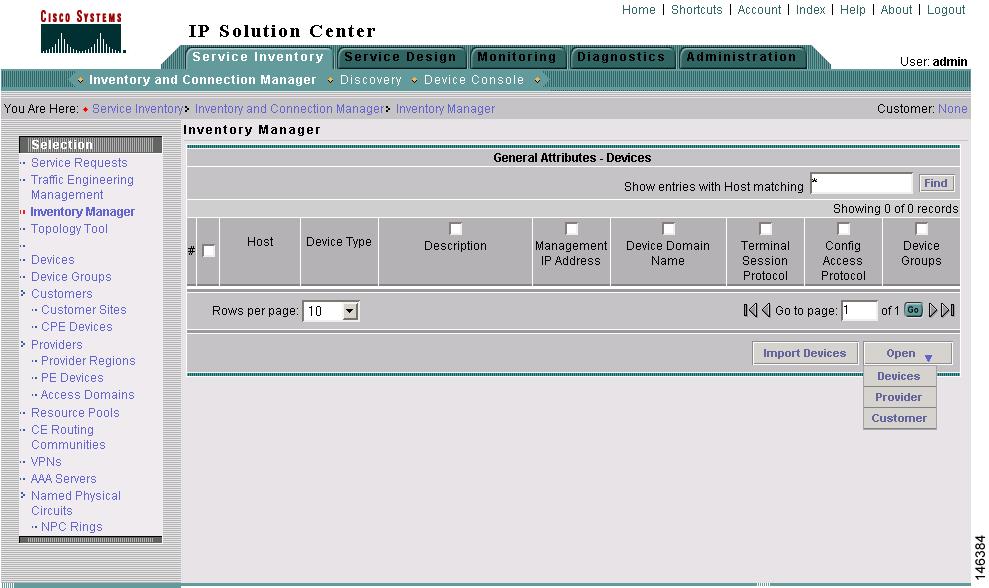
Task: Click the Index link
Action: 811,9
